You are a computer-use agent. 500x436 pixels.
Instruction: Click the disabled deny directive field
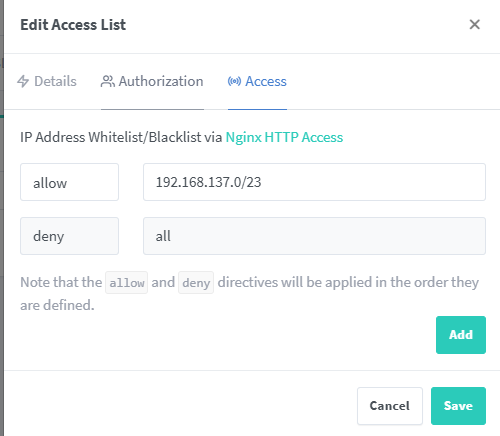(69, 236)
